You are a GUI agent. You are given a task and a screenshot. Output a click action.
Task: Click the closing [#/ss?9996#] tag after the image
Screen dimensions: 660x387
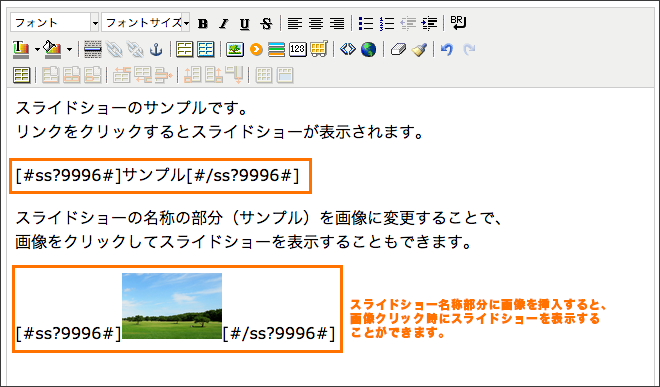[279, 334]
